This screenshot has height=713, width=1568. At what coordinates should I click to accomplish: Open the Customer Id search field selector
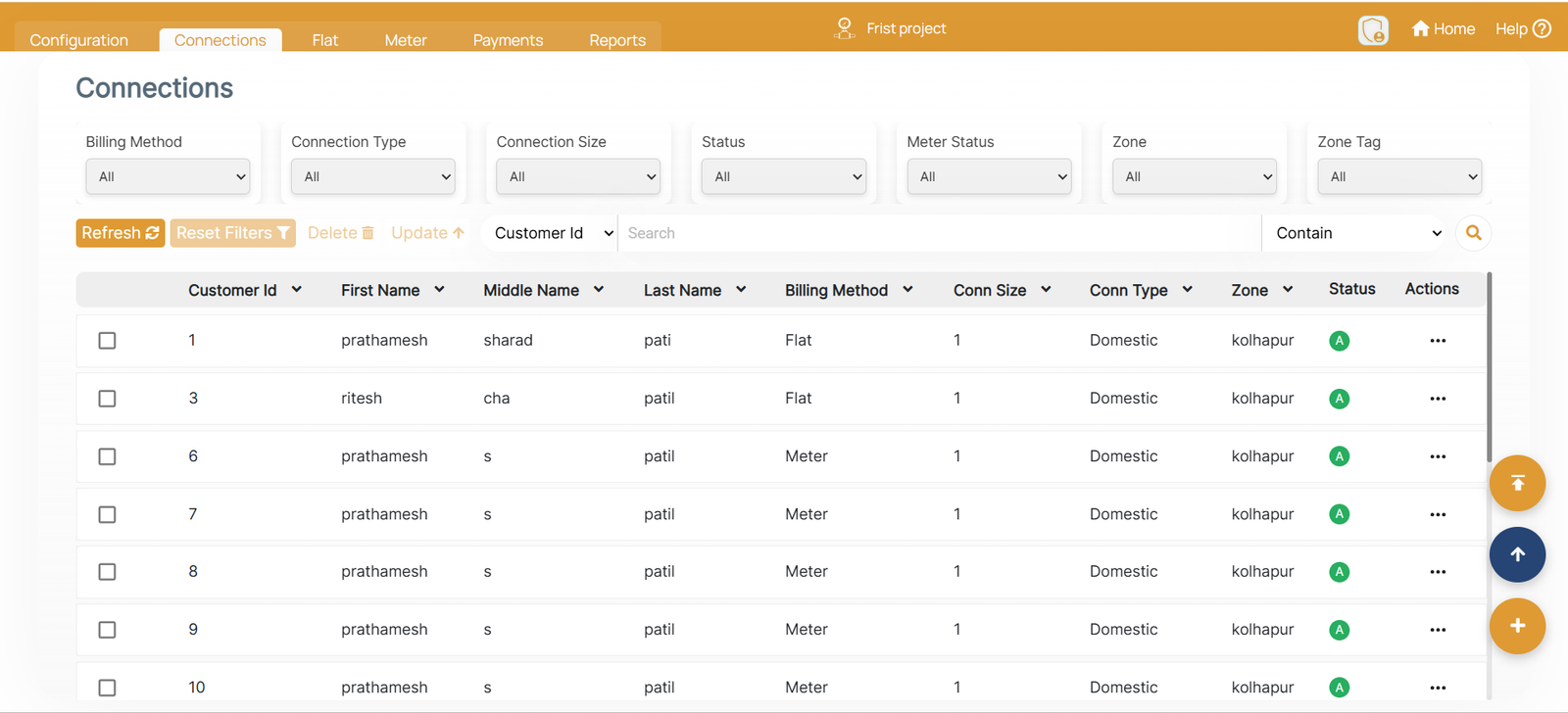tap(553, 233)
